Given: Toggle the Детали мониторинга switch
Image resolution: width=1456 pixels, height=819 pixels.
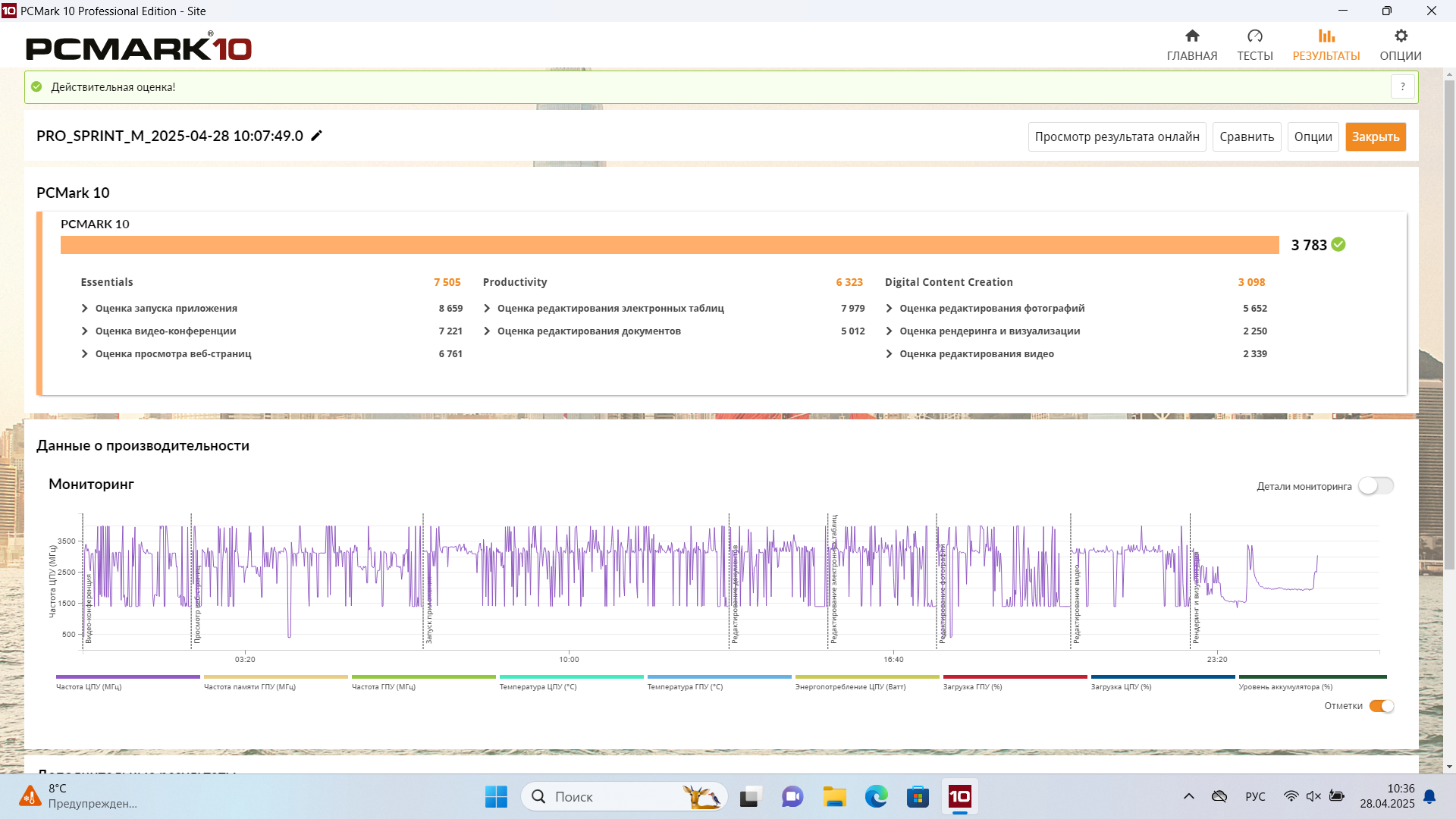Looking at the screenshot, I should tap(1376, 486).
